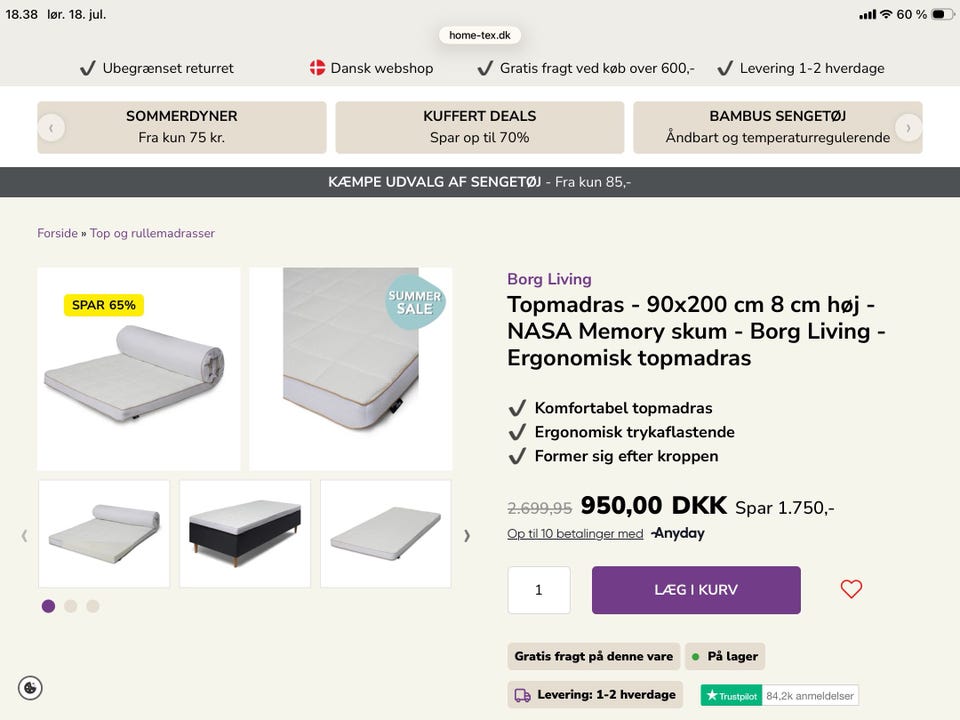Screen dimensions: 960x720
Task: Click the Anyday payment logo
Action: click(x=678, y=533)
